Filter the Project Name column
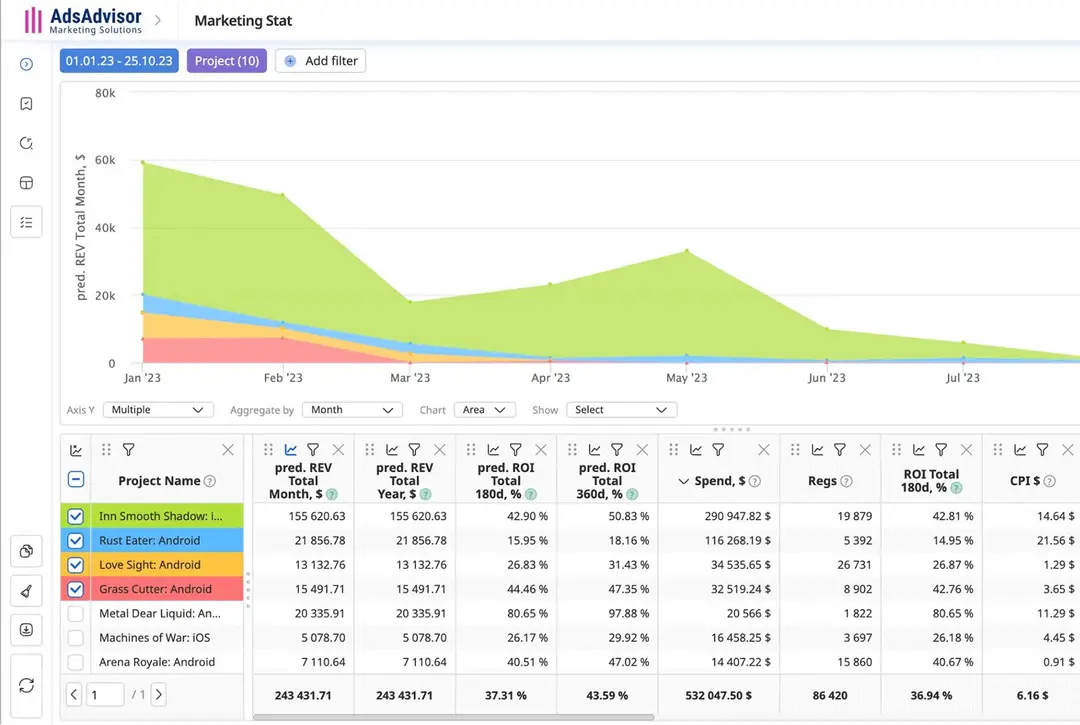 click(128, 450)
